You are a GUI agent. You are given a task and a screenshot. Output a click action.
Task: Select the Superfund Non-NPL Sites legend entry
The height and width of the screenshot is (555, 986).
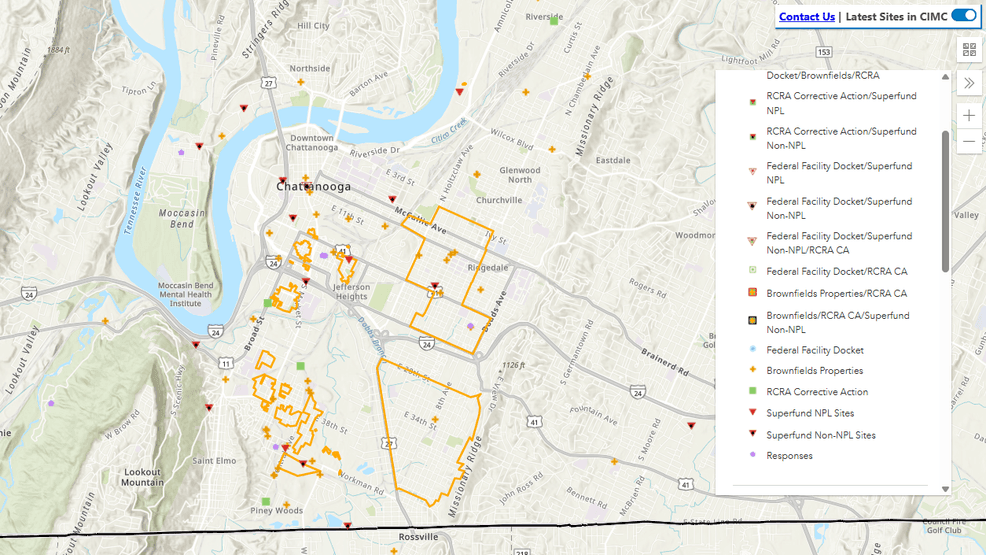[x=820, y=435]
